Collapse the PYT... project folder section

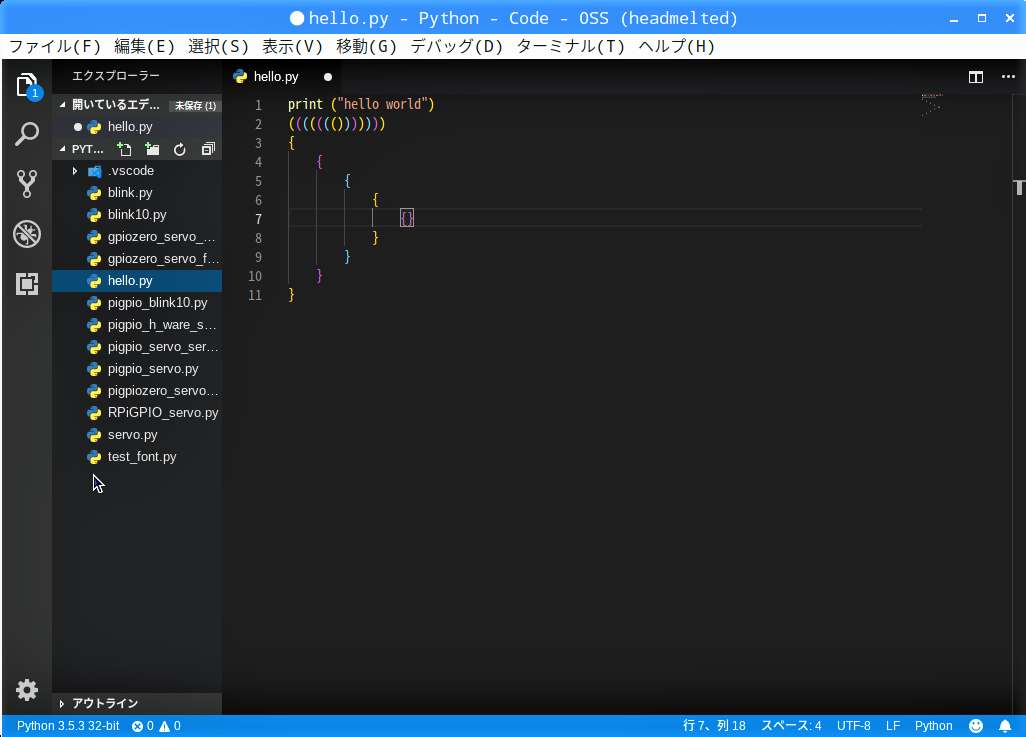click(x=63, y=149)
